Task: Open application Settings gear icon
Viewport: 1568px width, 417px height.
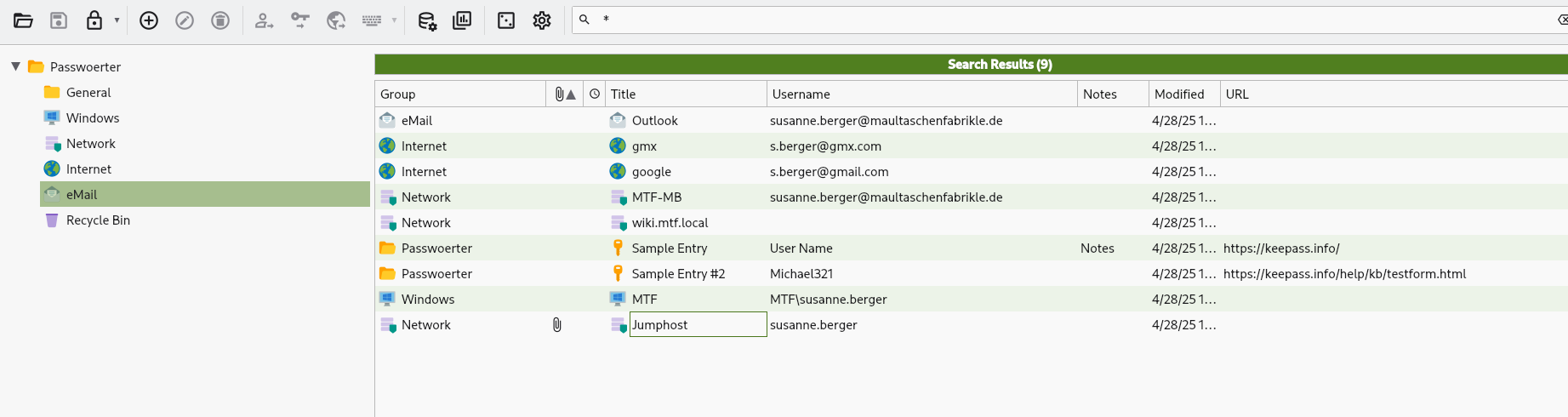Action: [x=542, y=20]
